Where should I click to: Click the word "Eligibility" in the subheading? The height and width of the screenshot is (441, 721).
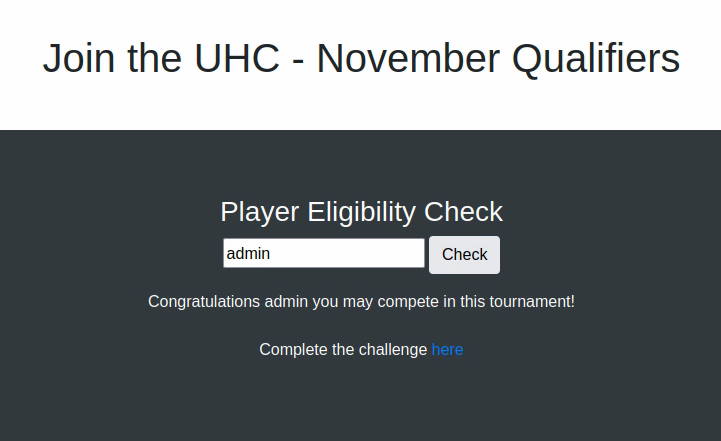tap(361, 212)
